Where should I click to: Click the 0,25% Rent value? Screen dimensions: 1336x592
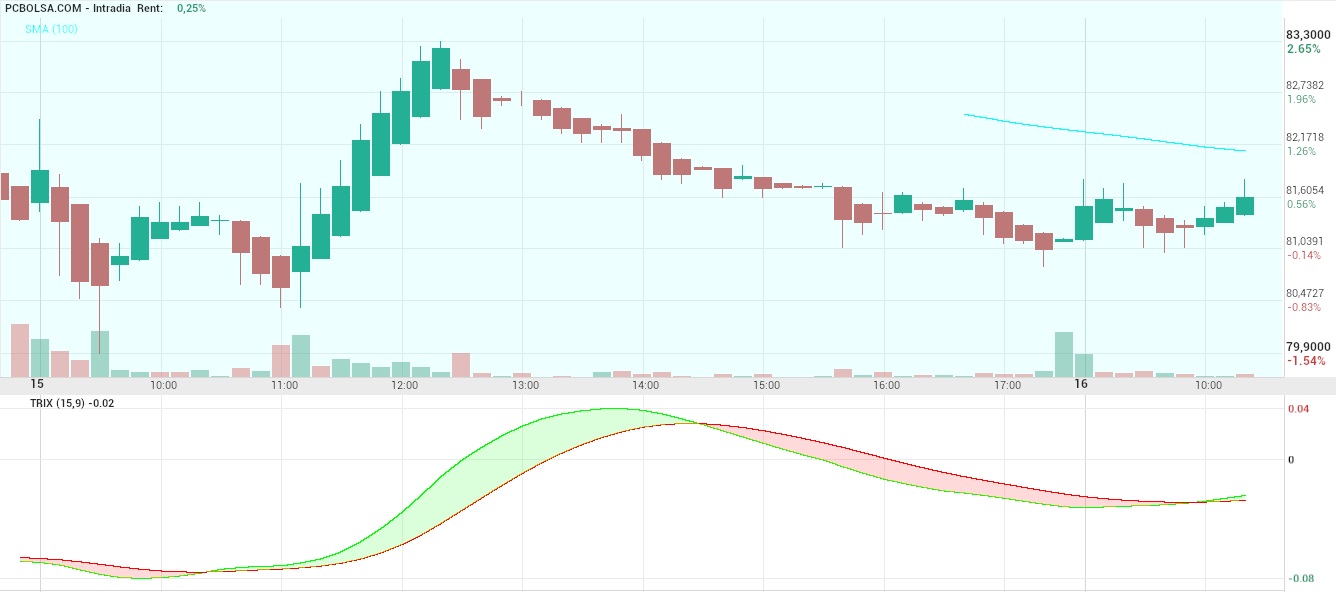(191, 8)
